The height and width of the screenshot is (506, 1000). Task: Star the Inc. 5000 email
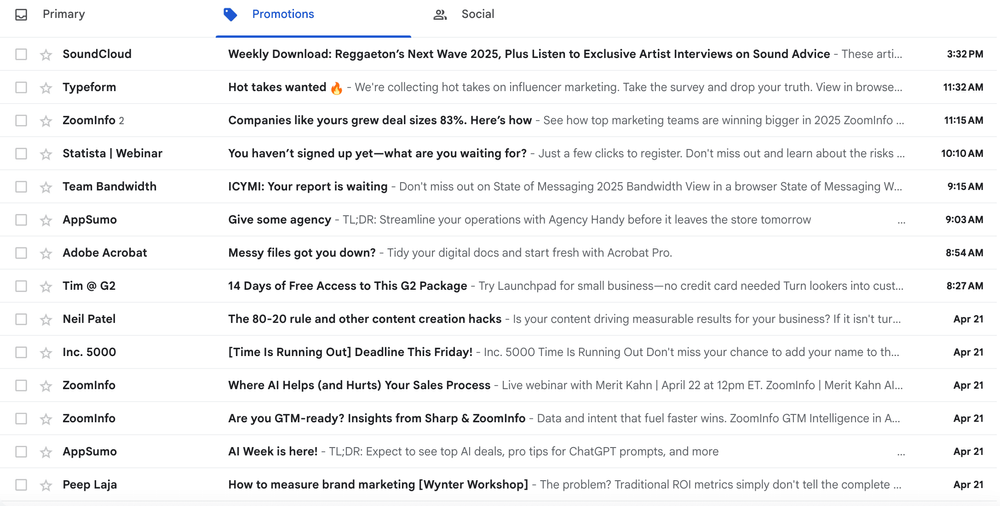click(x=46, y=353)
